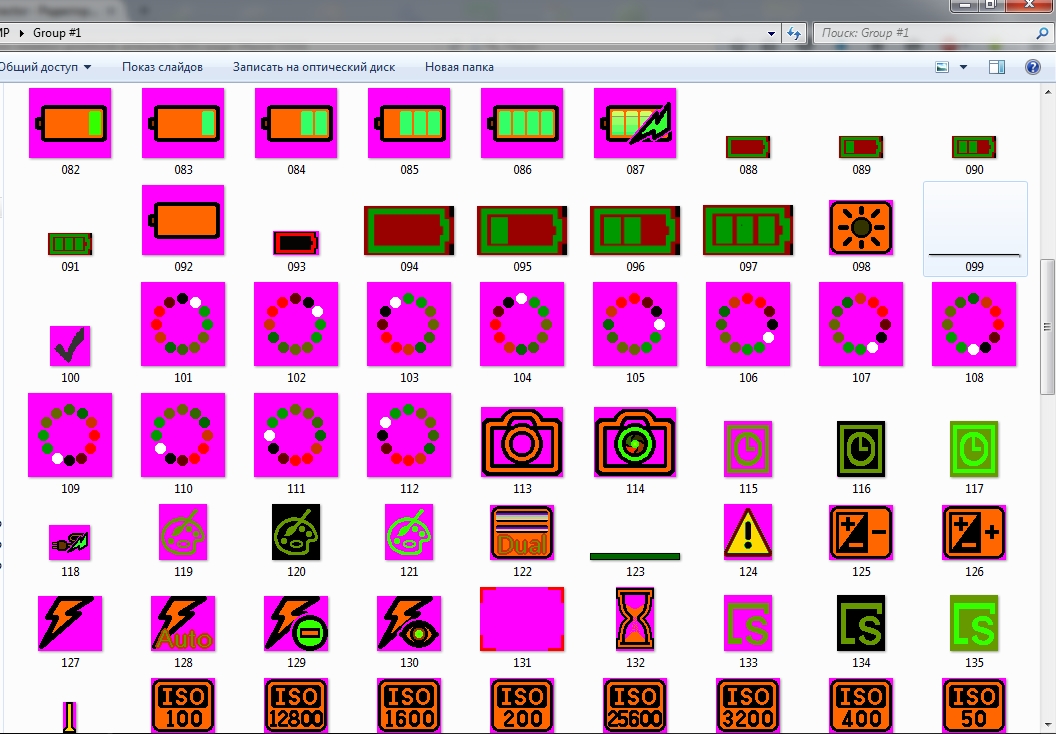Click the refresh button beside address bar
Image resolution: width=1056 pixels, height=734 pixels.
pos(795,33)
